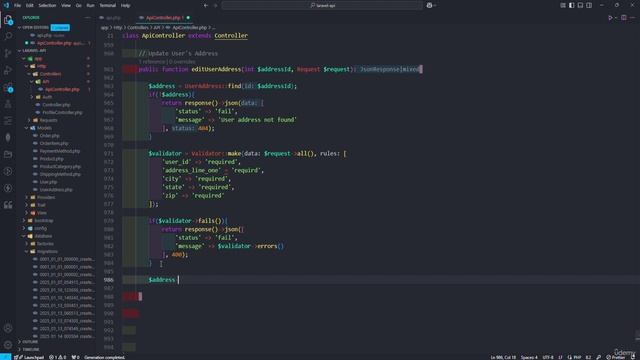This screenshot has height=360, width=640.
Task: Open the Run and Debug view
Action: pyautogui.click(x=8, y=70)
